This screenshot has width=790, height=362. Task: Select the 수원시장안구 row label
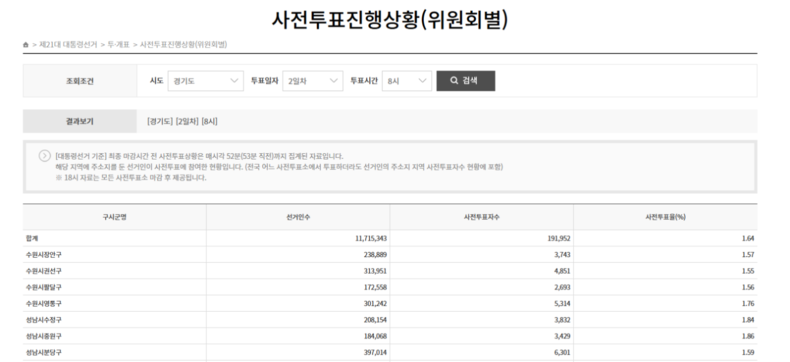tap(44, 255)
